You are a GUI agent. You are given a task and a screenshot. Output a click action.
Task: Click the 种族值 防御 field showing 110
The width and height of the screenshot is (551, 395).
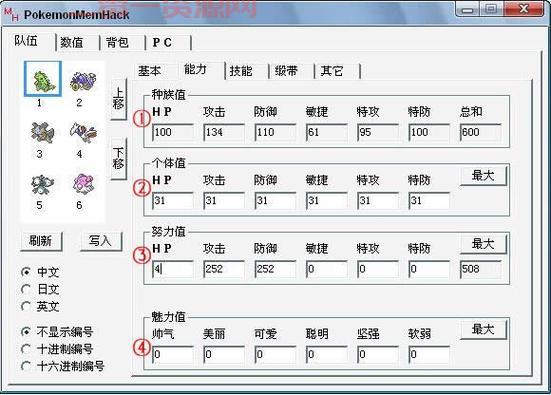coord(276,132)
